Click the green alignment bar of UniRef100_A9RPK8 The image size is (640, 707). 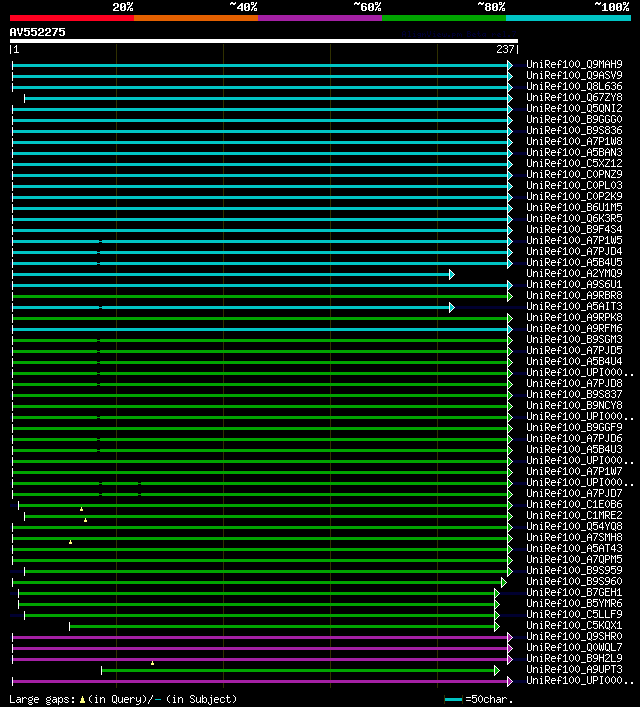[x=260, y=319]
